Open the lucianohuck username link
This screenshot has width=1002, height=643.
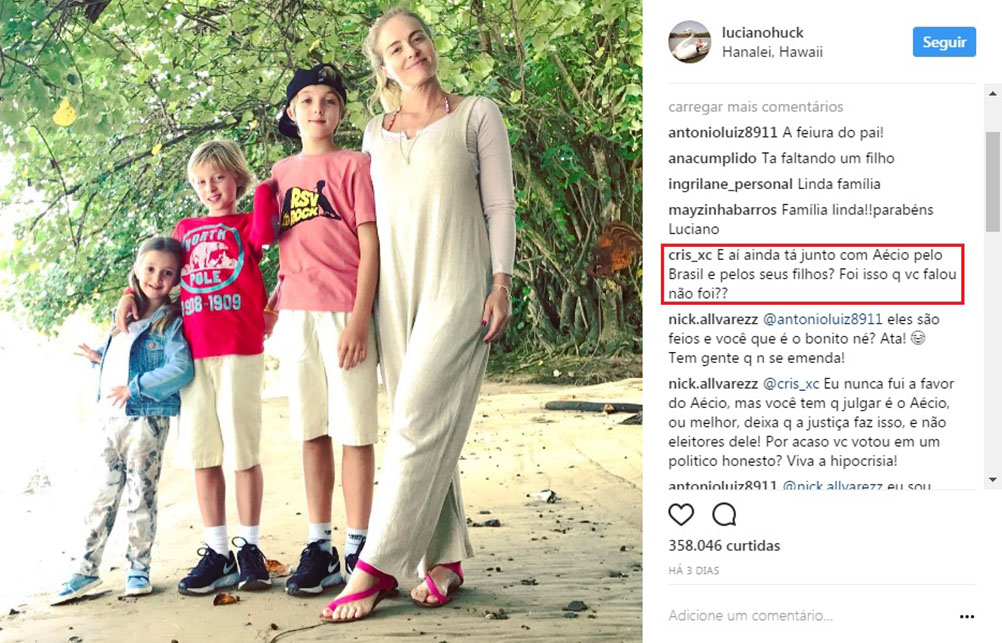pyautogui.click(x=762, y=32)
